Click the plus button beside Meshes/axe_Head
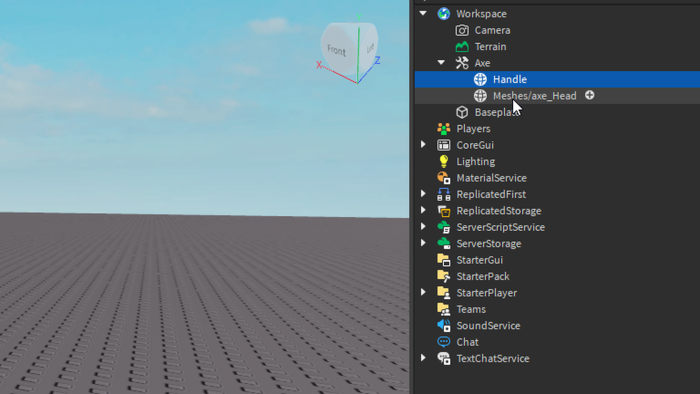Image resolution: width=700 pixels, height=394 pixels. (x=589, y=95)
